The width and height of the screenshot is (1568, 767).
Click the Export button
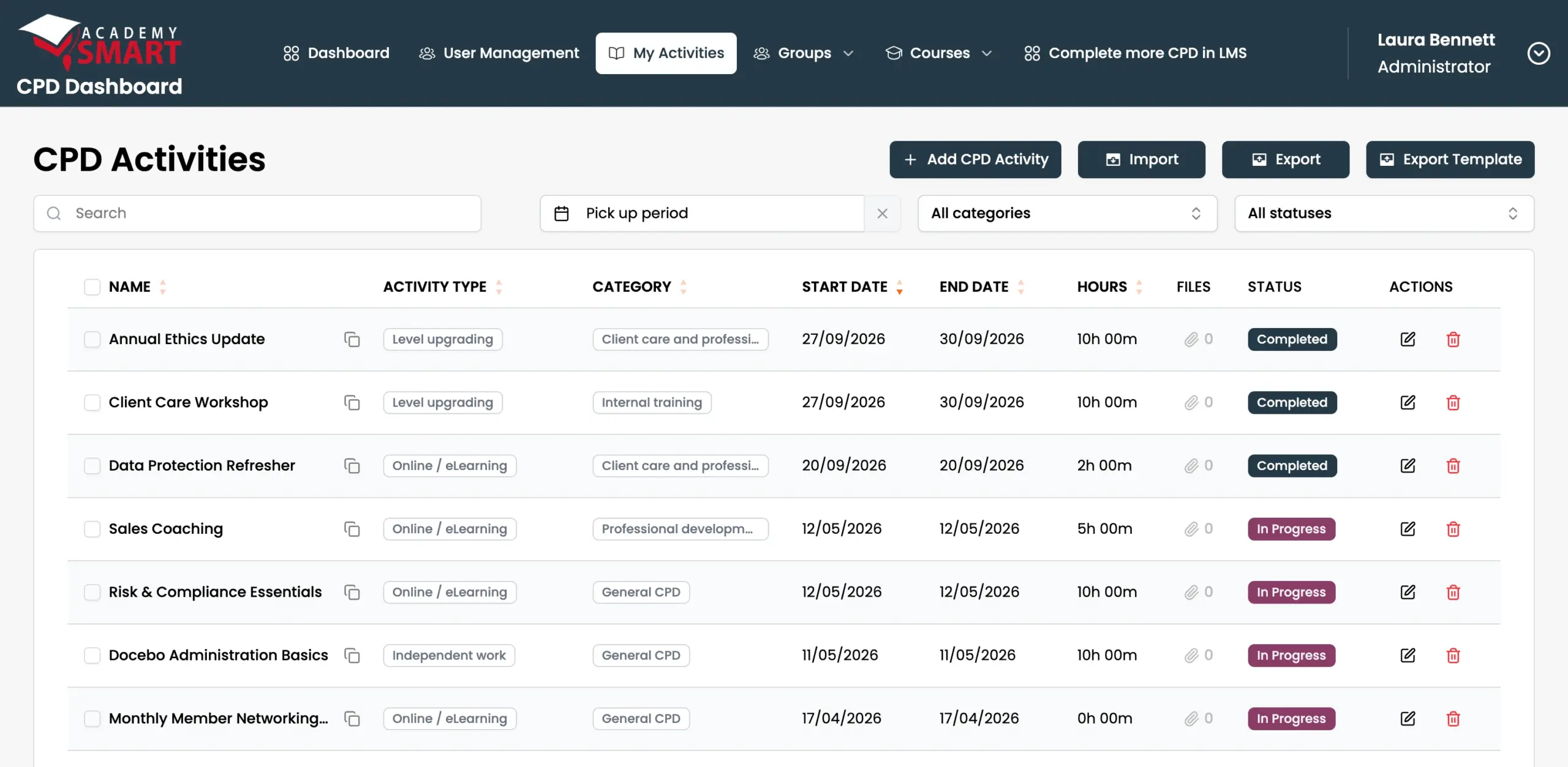pos(1286,160)
